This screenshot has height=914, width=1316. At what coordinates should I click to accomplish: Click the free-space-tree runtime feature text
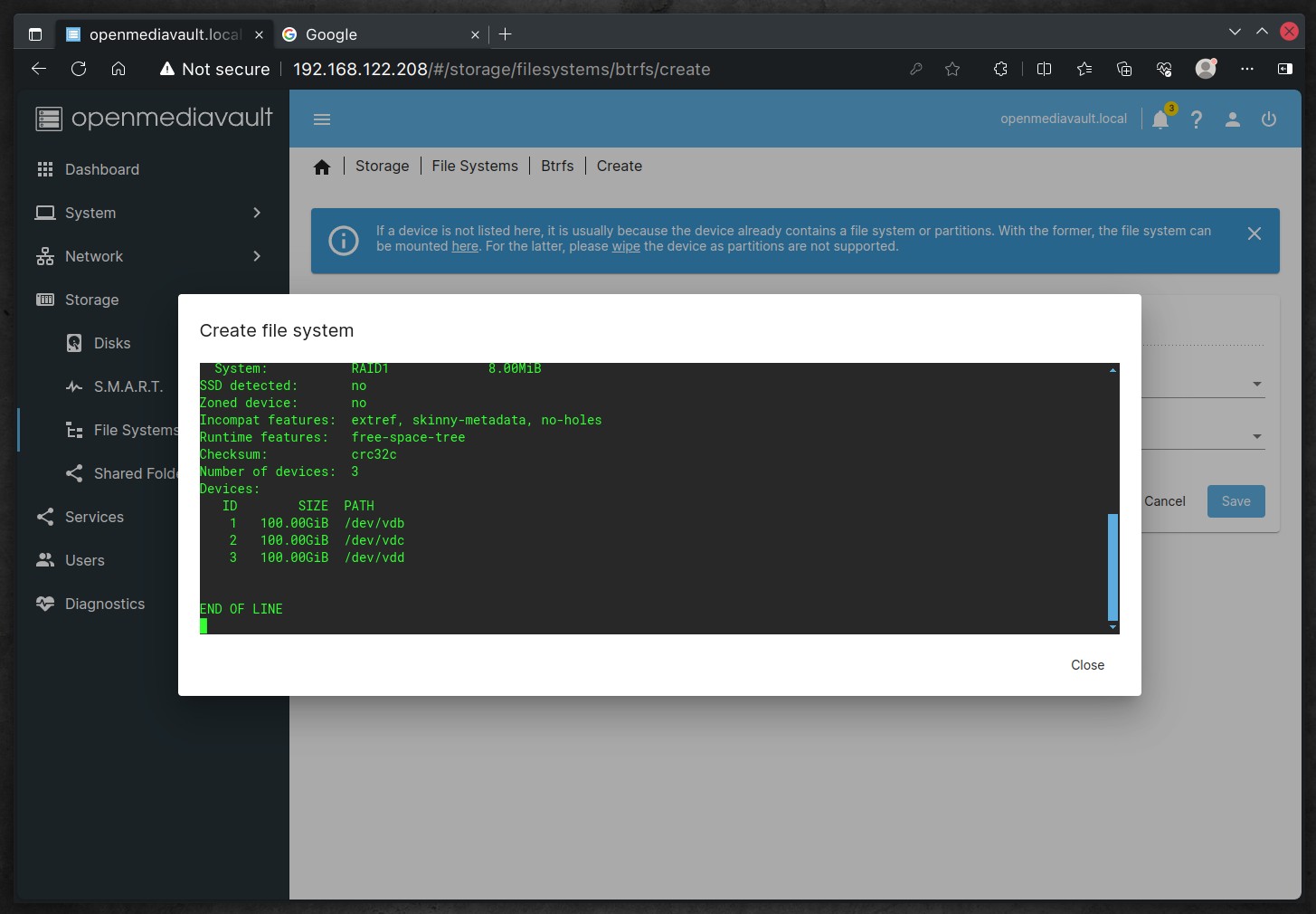click(x=409, y=437)
